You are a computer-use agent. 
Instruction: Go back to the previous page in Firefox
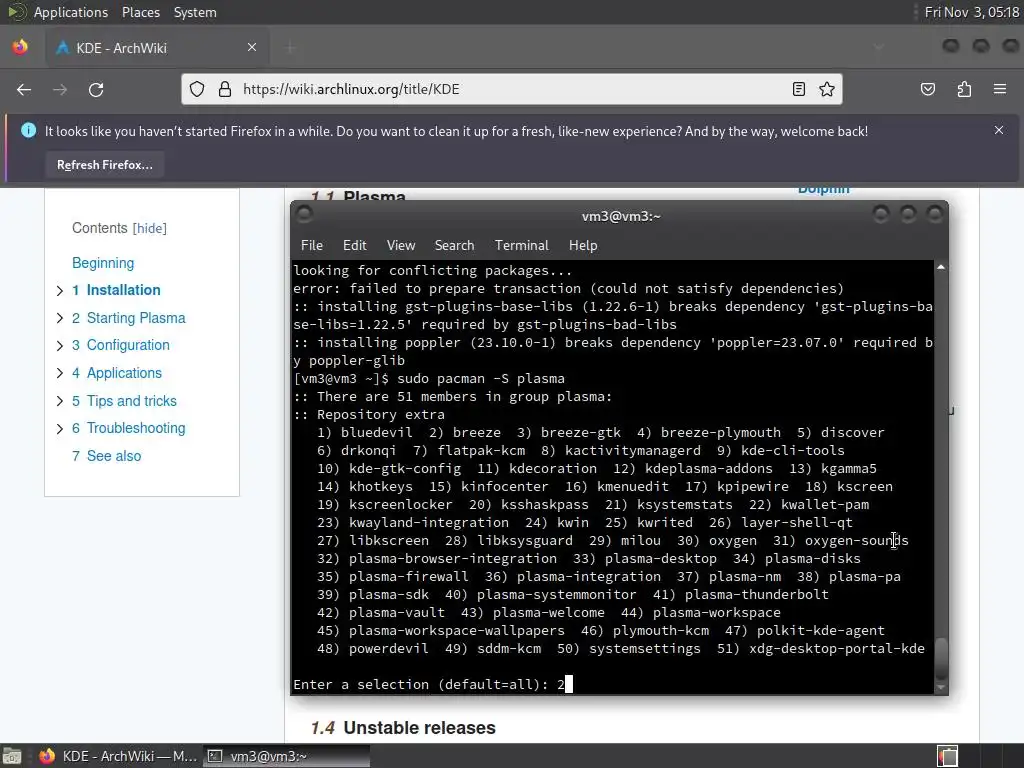click(x=24, y=89)
